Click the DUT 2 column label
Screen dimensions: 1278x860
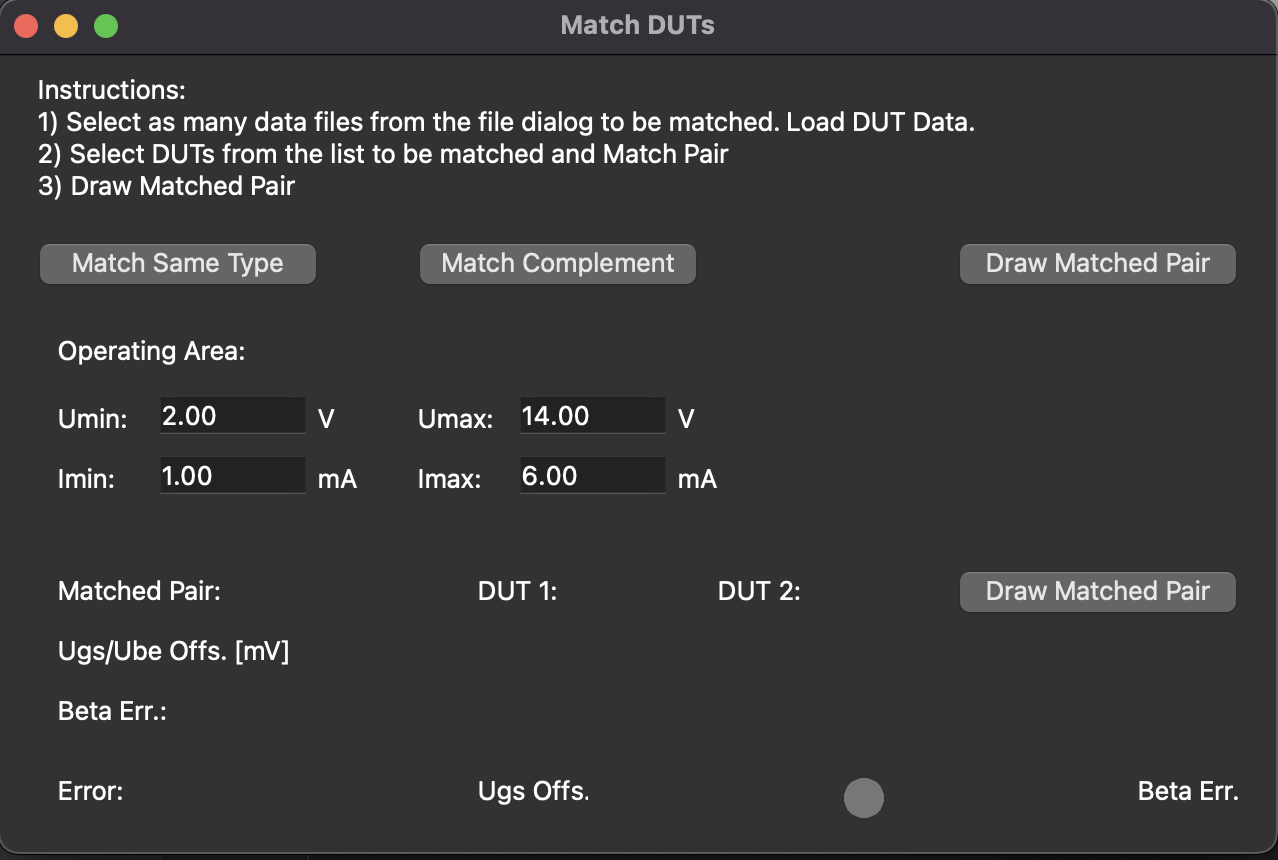coord(759,591)
